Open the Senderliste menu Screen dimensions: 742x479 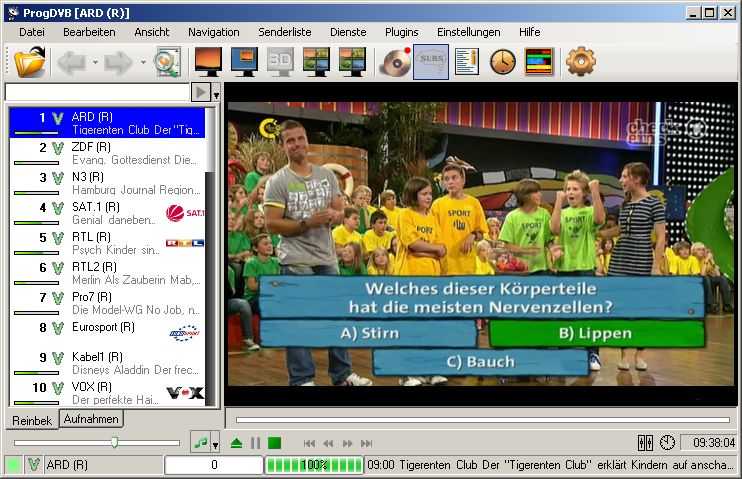285,32
